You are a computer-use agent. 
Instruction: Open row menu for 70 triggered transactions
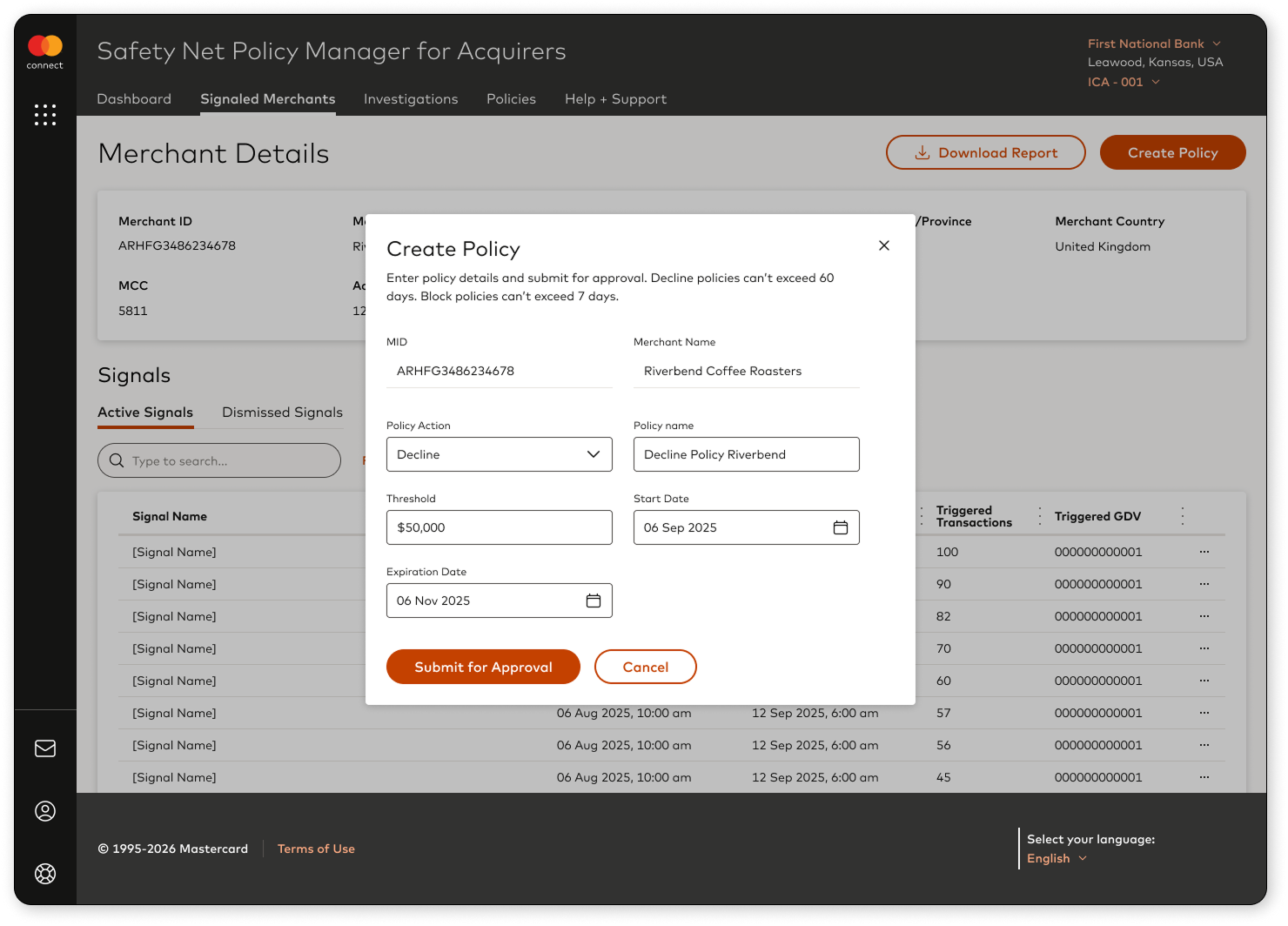pyautogui.click(x=1204, y=648)
